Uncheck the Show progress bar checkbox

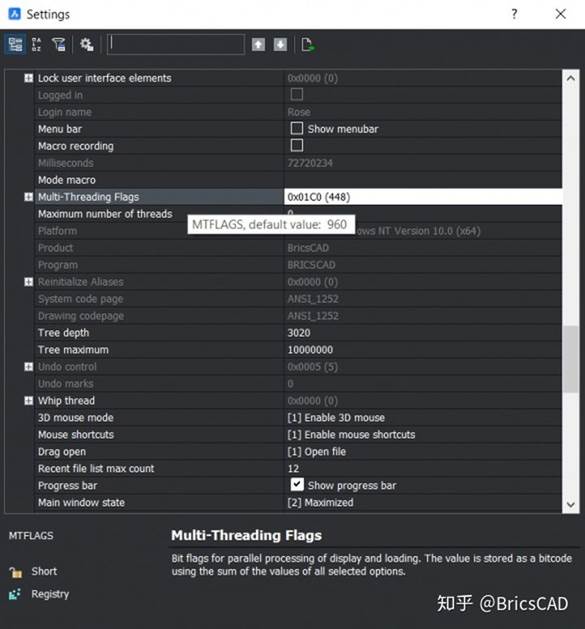click(297, 485)
